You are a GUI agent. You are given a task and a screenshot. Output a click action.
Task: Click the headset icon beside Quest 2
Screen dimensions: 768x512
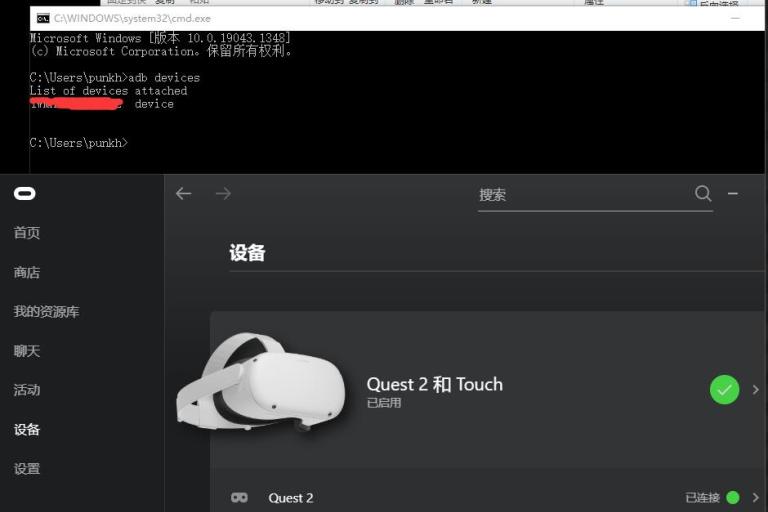pos(239,498)
